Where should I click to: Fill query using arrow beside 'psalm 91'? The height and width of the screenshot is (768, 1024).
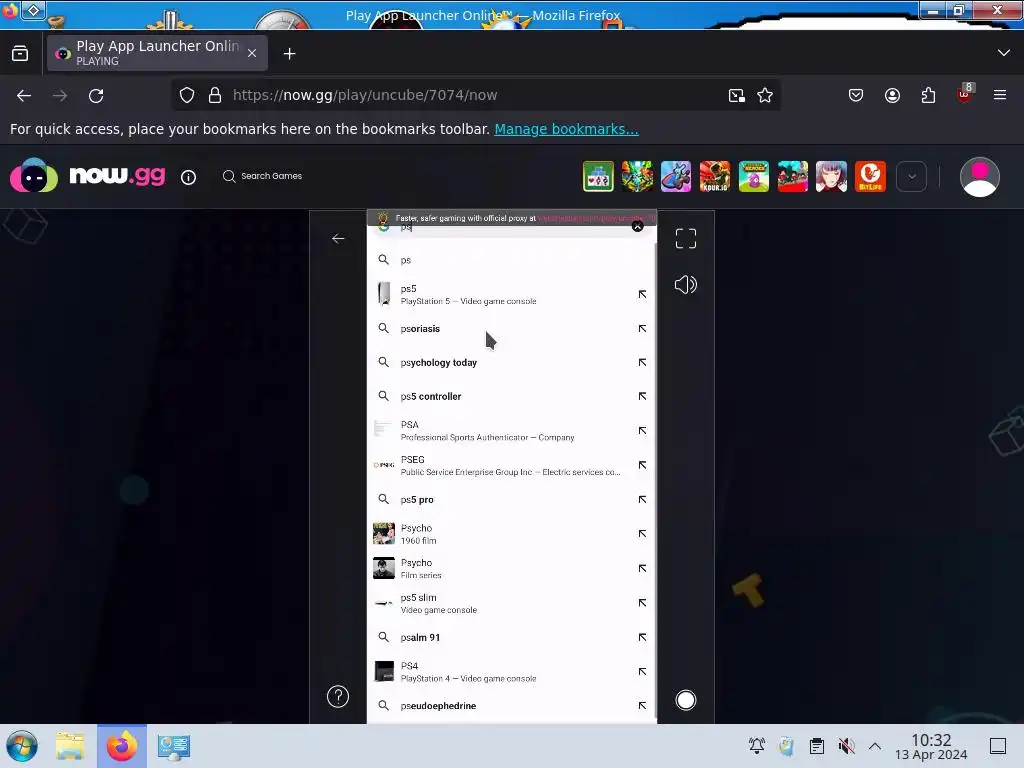tap(642, 637)
